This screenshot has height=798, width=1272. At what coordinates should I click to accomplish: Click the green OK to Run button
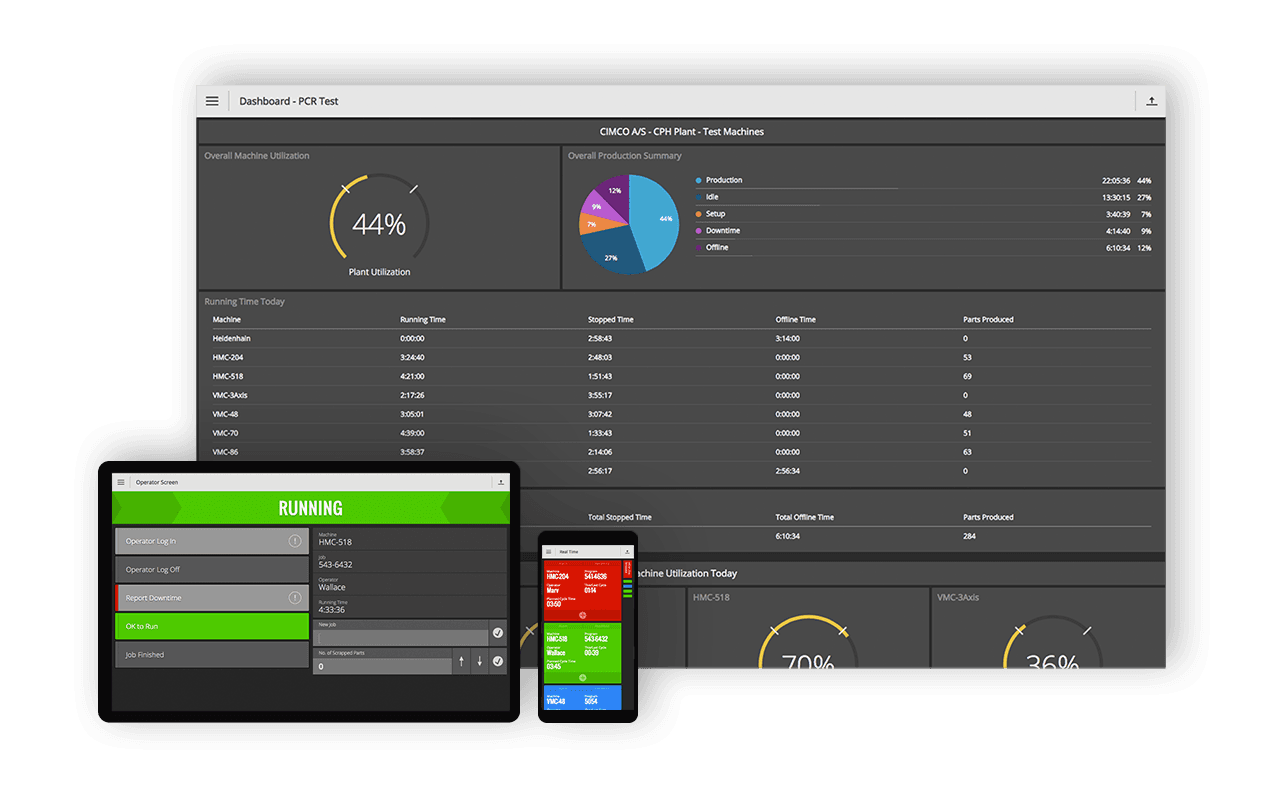[x=212, y=626]
